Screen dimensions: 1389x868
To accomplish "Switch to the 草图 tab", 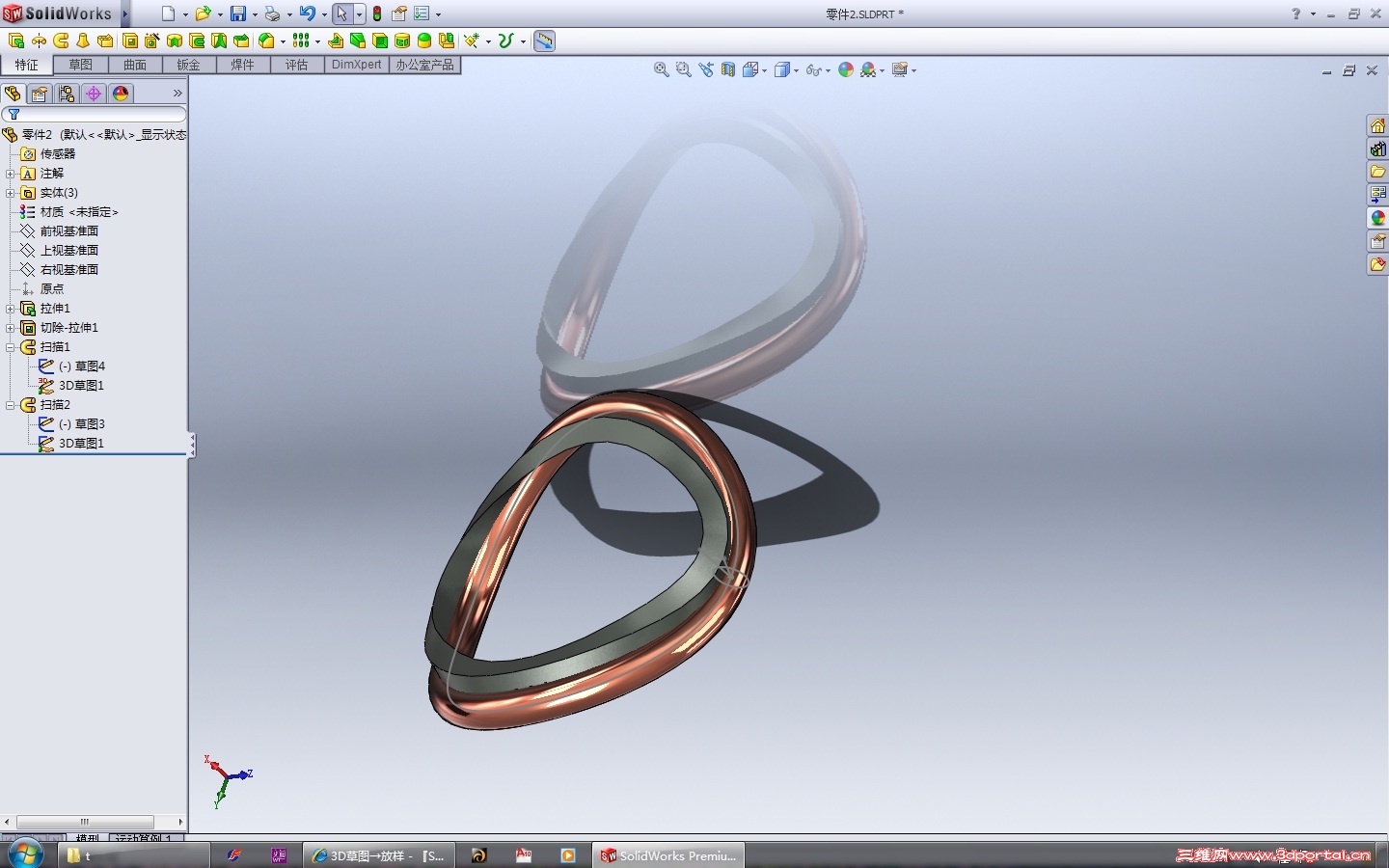I will tap(80, 65).
